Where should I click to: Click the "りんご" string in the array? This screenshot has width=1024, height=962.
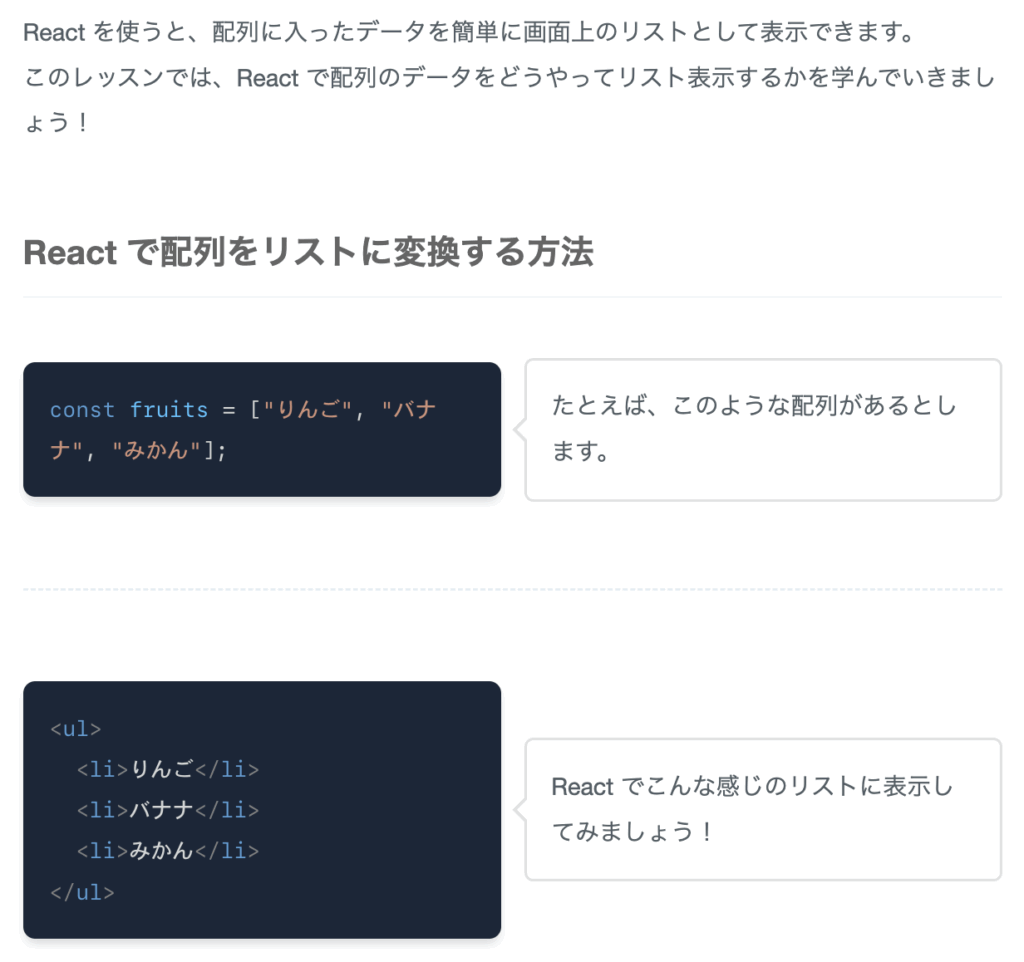[308, 410]
